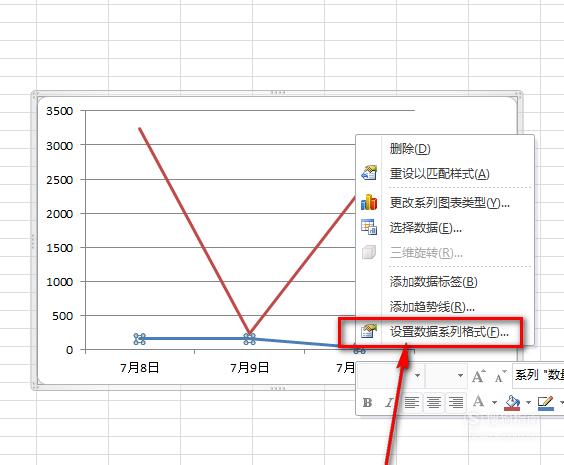Increase font size with large A icon

[478, 376]
